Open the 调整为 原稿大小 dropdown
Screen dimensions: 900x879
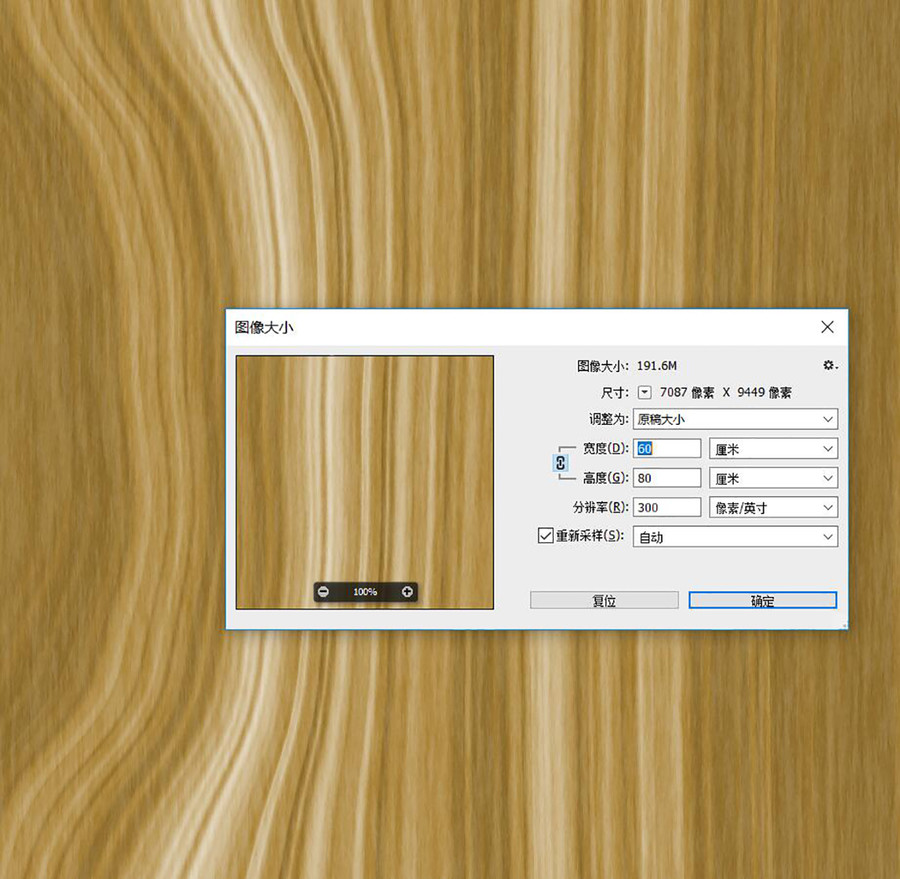[x=735, y=419]
